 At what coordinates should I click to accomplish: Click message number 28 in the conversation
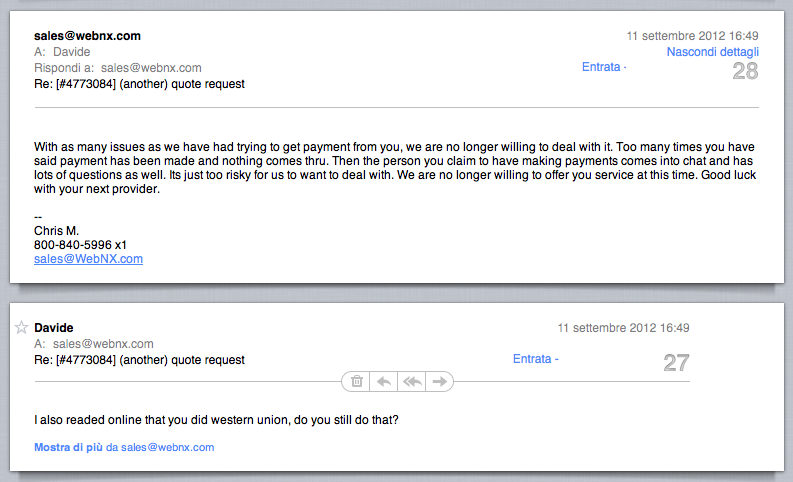coord(745,71)
